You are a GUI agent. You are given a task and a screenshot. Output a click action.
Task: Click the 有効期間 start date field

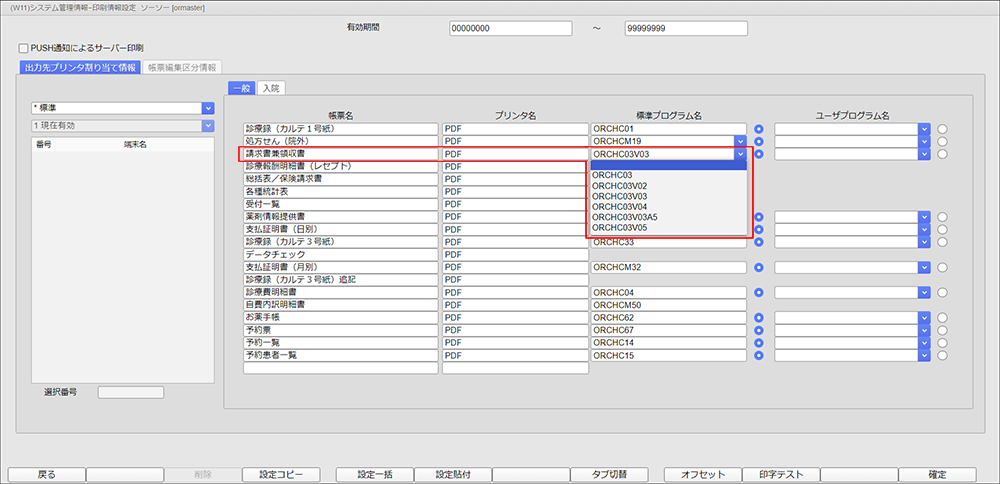509,29
